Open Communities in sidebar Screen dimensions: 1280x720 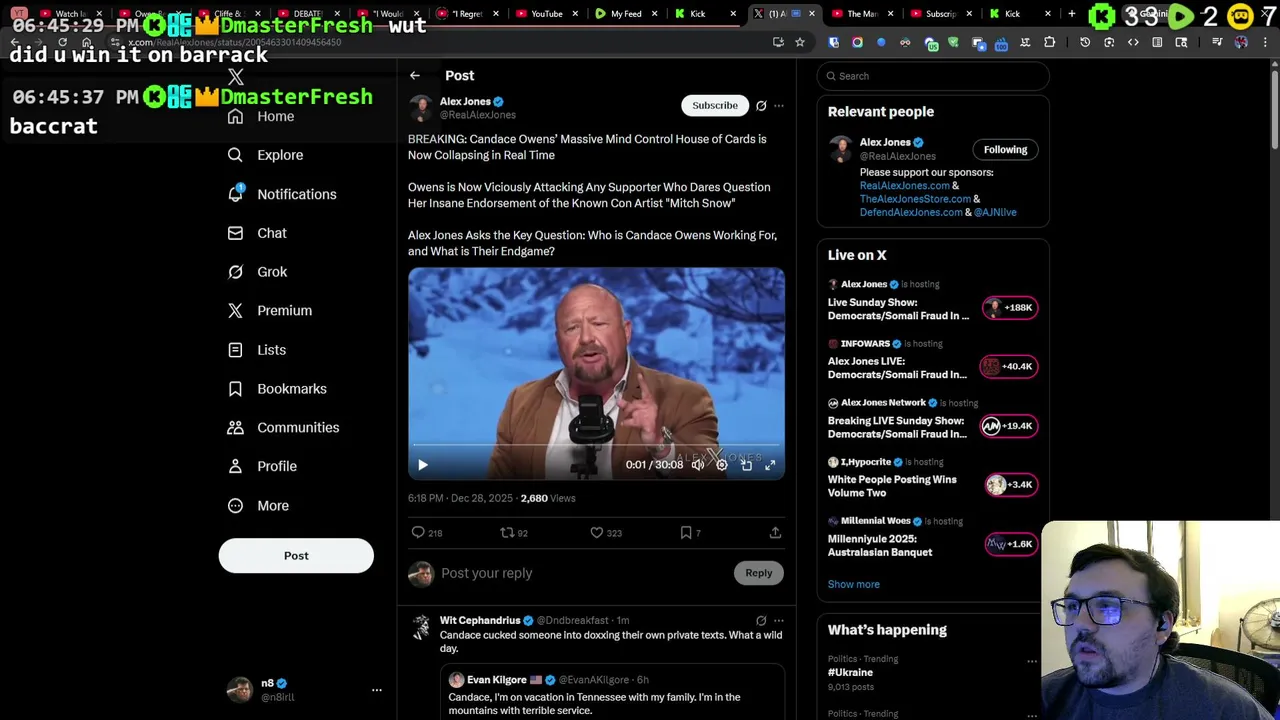(x=283, y=427)
